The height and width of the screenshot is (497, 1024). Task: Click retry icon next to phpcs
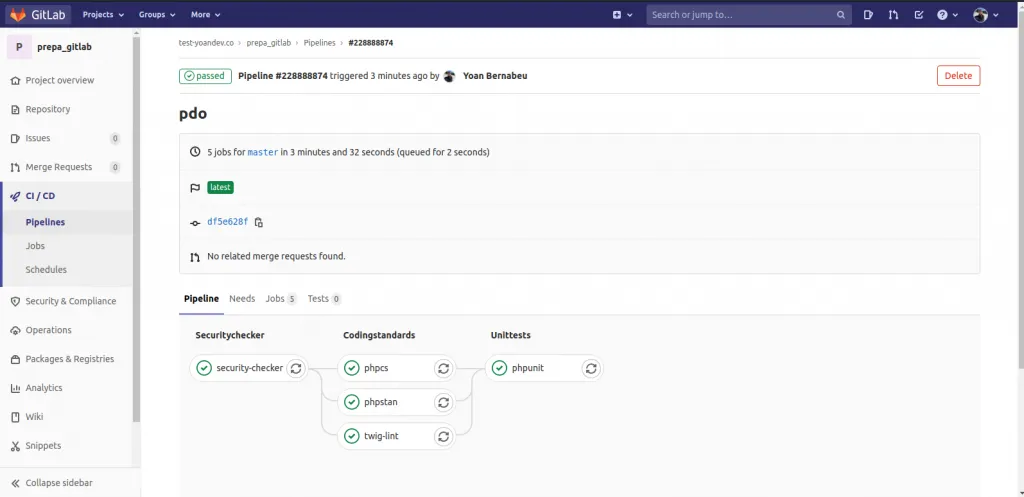(x=443, y=368)
